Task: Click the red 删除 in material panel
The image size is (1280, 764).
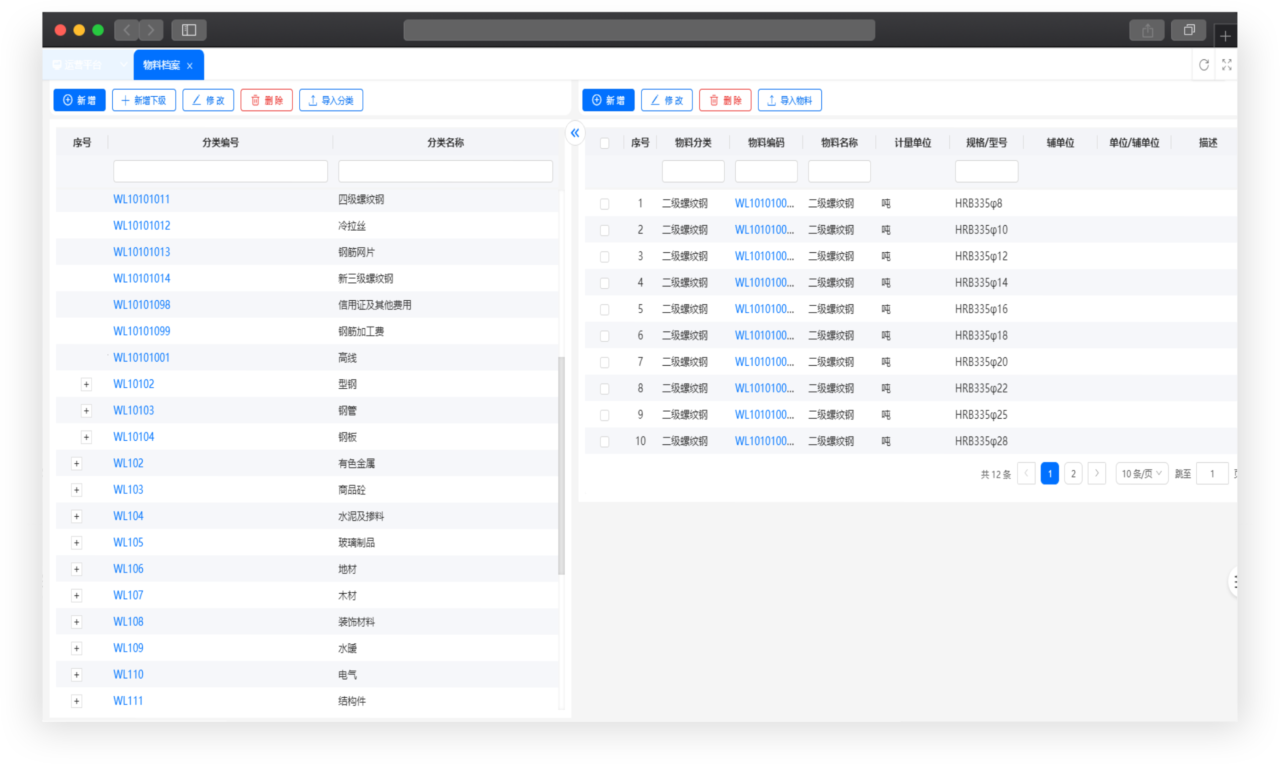Action: tap(725, 100)
